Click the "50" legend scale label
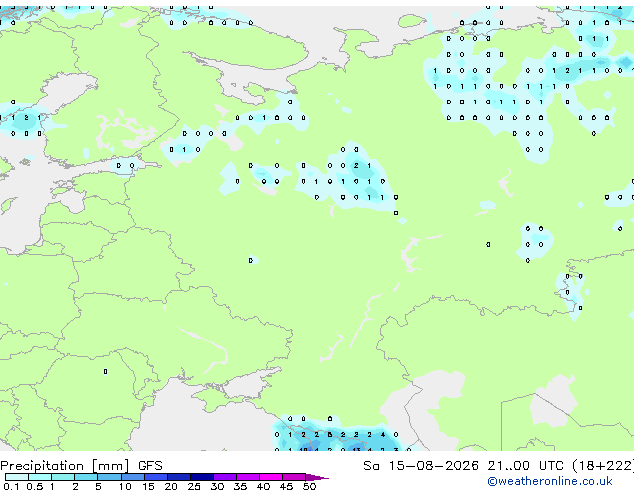Image resolution: width=634 pixels, height=490 pixels. (309, 486)
